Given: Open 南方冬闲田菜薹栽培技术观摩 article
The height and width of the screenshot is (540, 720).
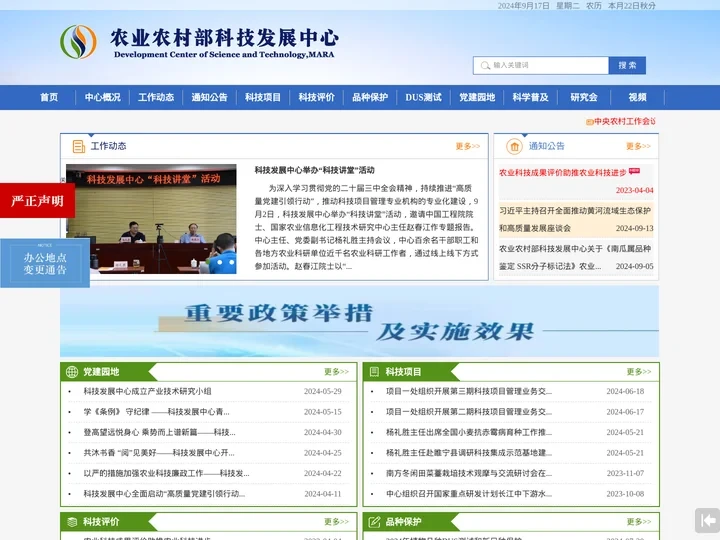Looking at the screenshot, I should [x=469, y=473].
